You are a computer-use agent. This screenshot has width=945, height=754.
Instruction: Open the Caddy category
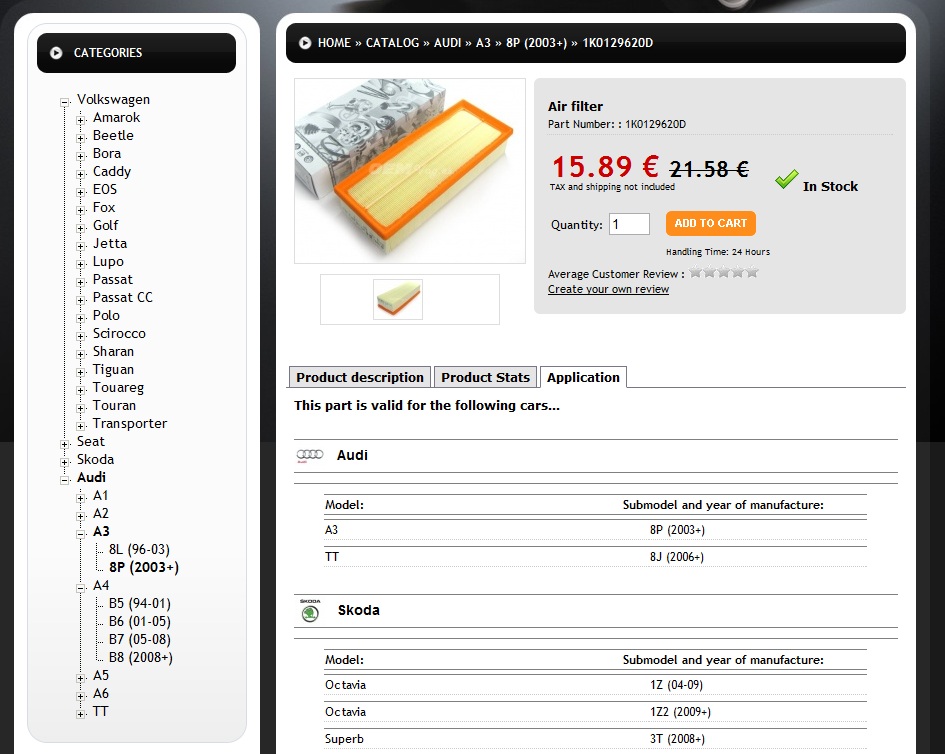pos(111,172)
